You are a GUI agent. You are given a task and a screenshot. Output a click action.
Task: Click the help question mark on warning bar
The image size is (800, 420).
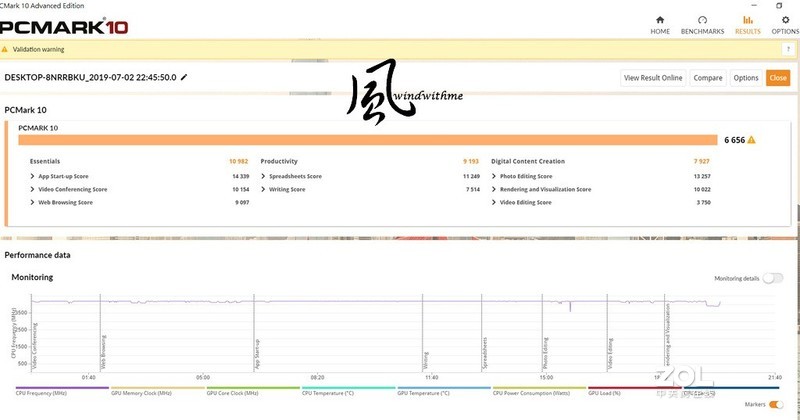[788, 50]
